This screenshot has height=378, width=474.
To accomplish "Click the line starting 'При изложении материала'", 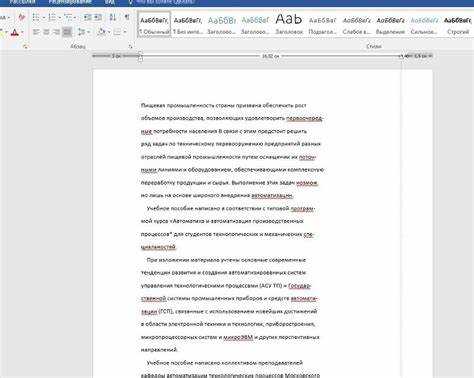I will tap(226, 260).
